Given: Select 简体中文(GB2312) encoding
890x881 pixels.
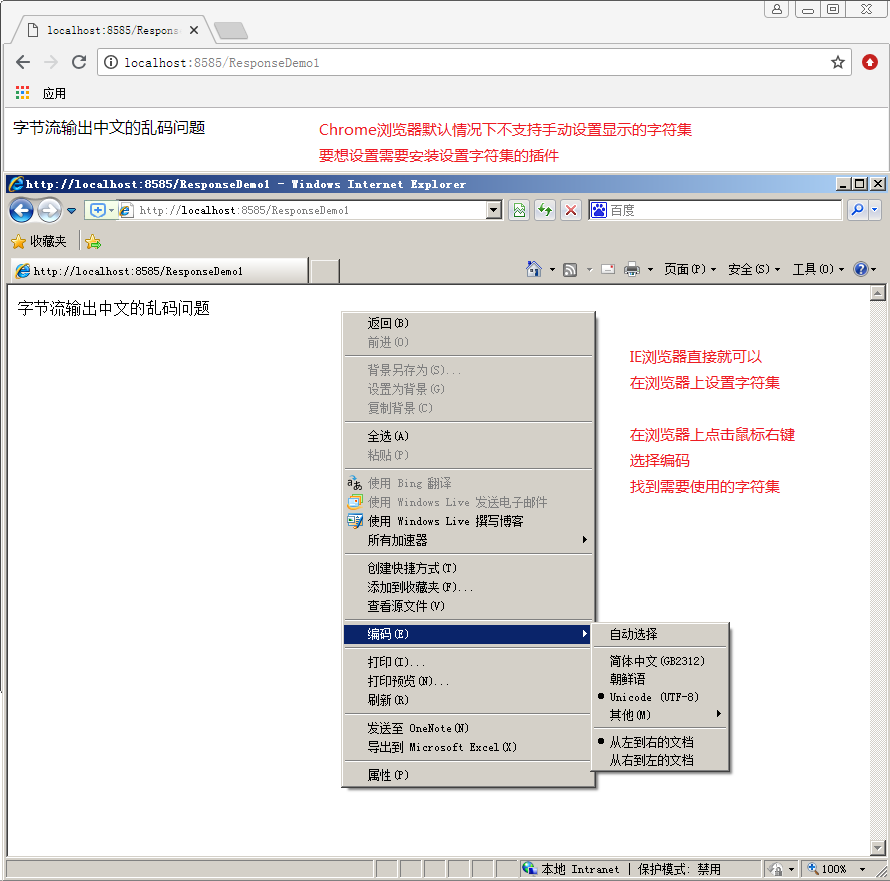Looking at the screenshot, I should 660,661.
